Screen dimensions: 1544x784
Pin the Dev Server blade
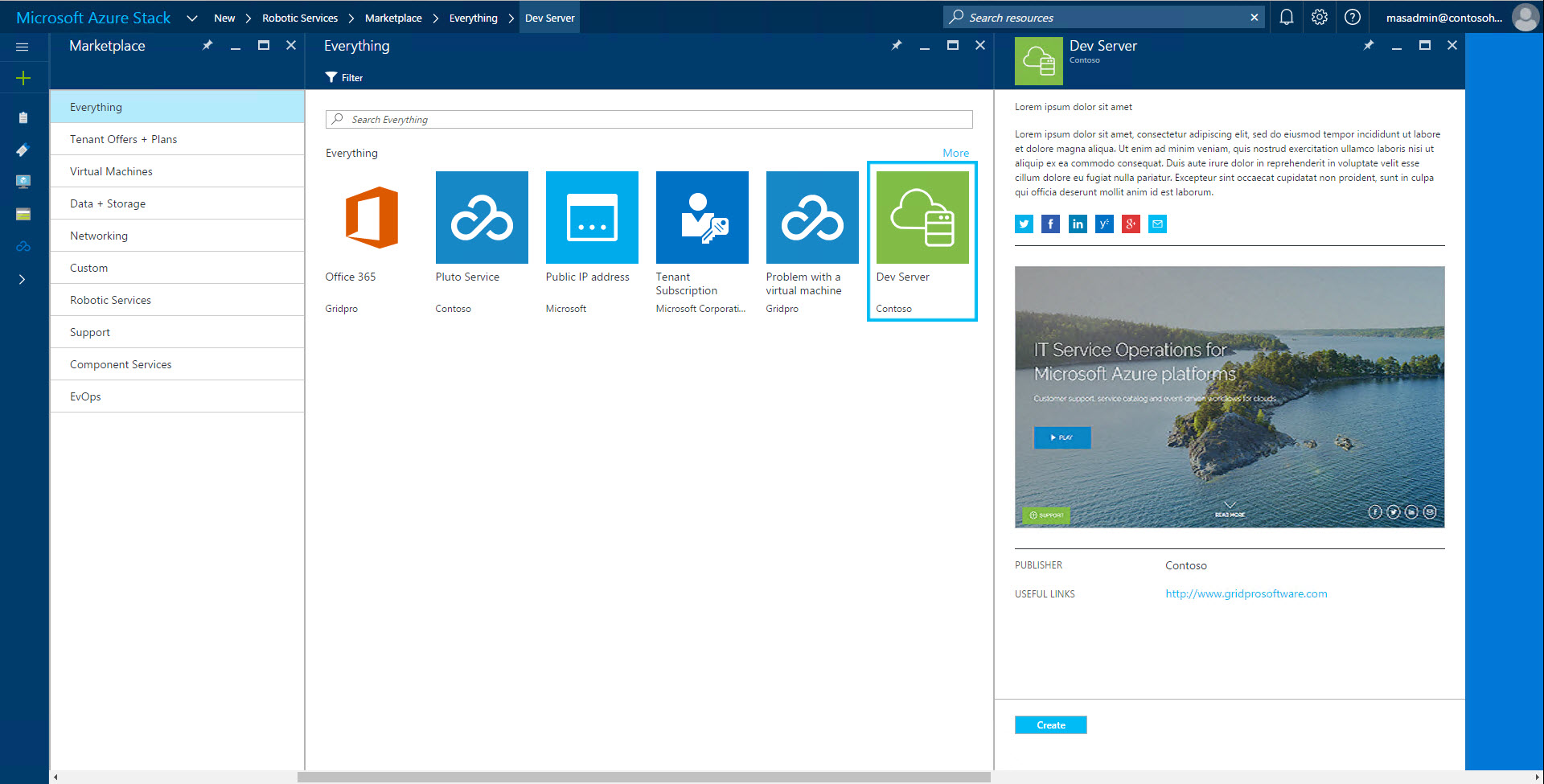point(1369,46)
